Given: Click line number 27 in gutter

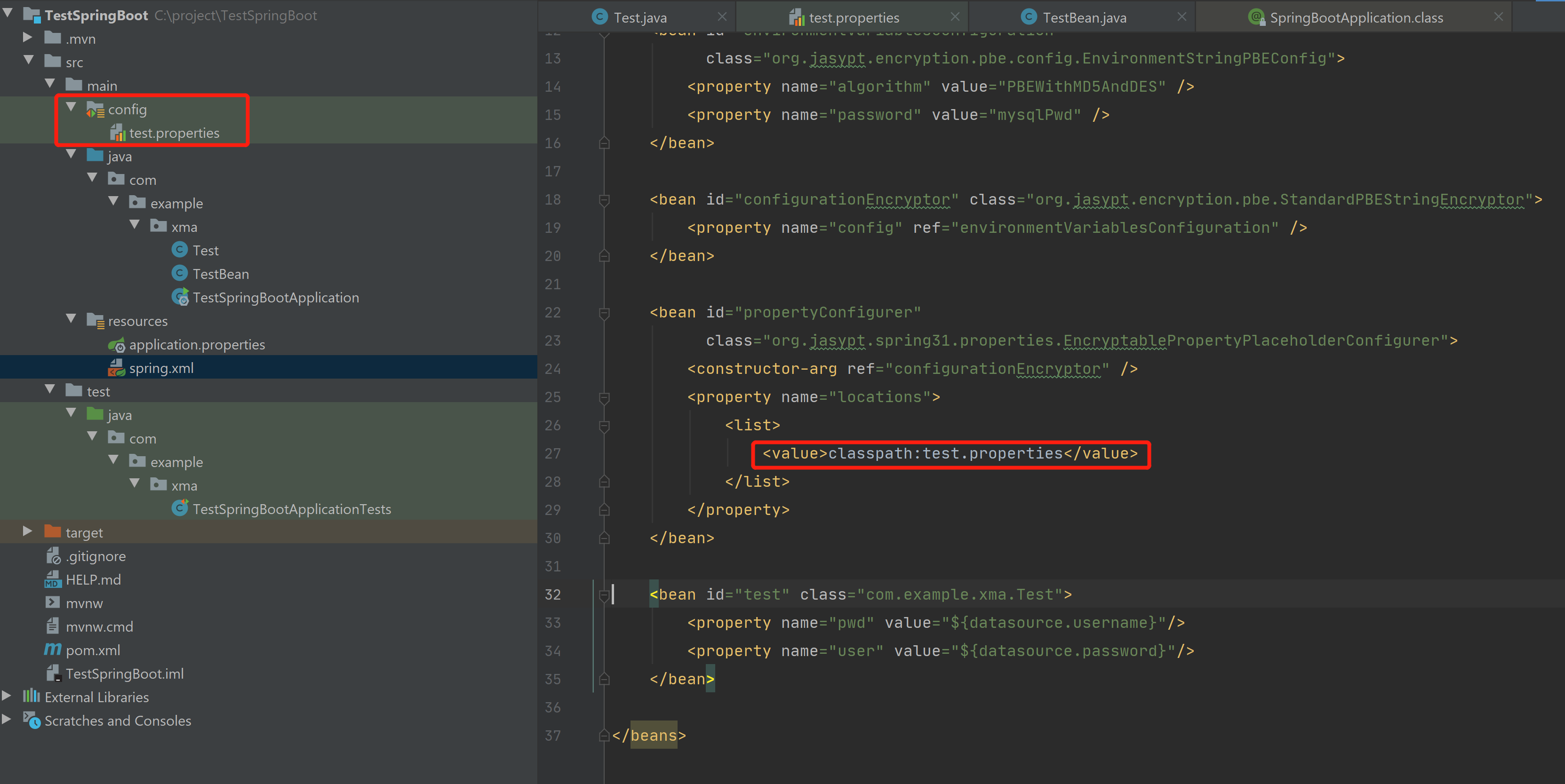Looking at the screenshot, I should point(552,454).
